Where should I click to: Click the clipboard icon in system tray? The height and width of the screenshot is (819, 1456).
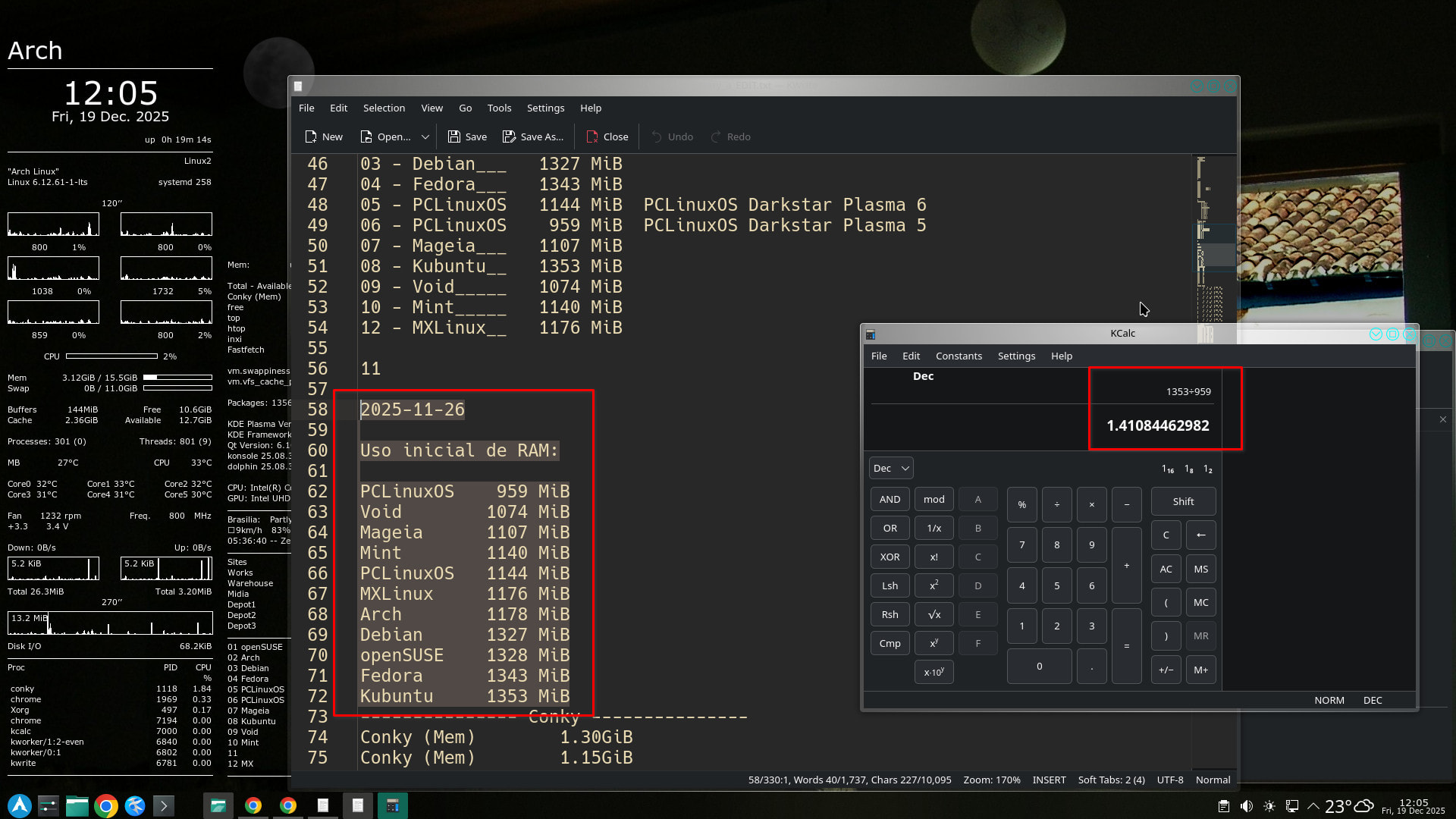1223,806
